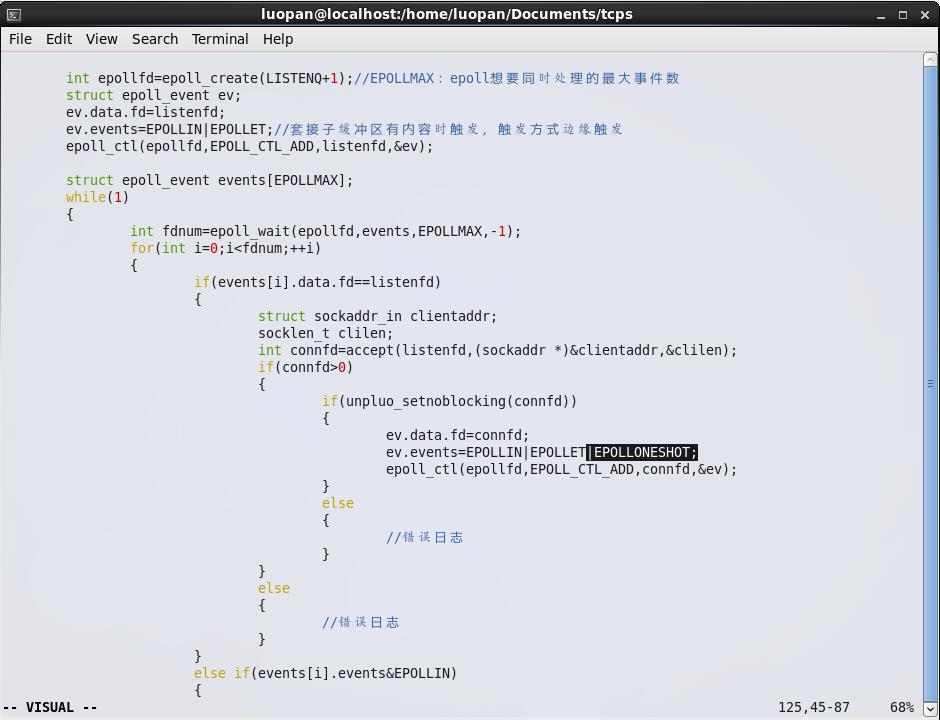This screenshot has width=940, height=720.
Task: Click the 'for(int i=0;i<fdnum;++i)' line
Action: coord(225,248)
